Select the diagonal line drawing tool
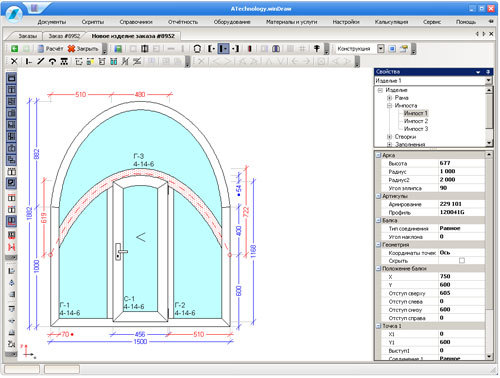Screen dimensions: 500x378 (x=40, y=61)
